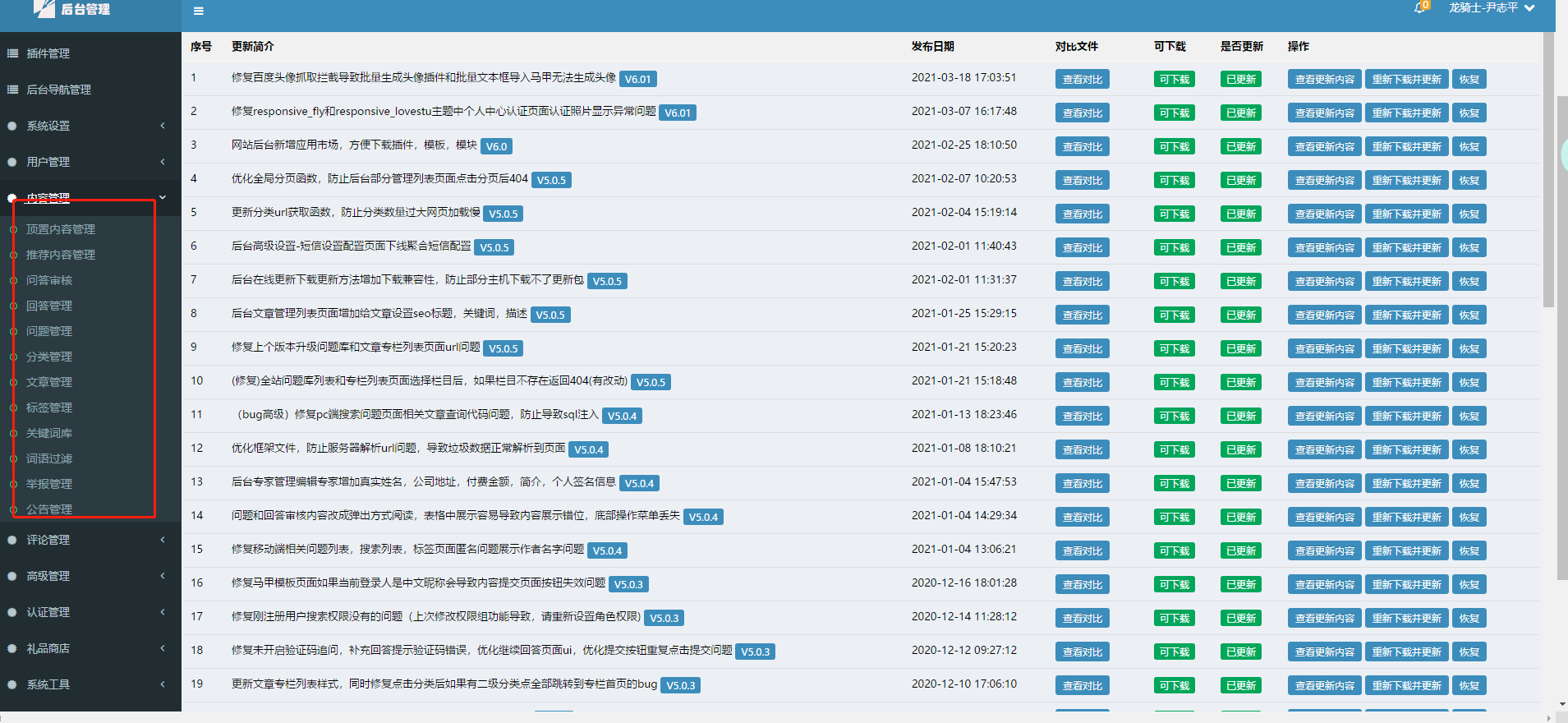
Task: Click the 后台管理 logo icon
Action: coord(44,9)
